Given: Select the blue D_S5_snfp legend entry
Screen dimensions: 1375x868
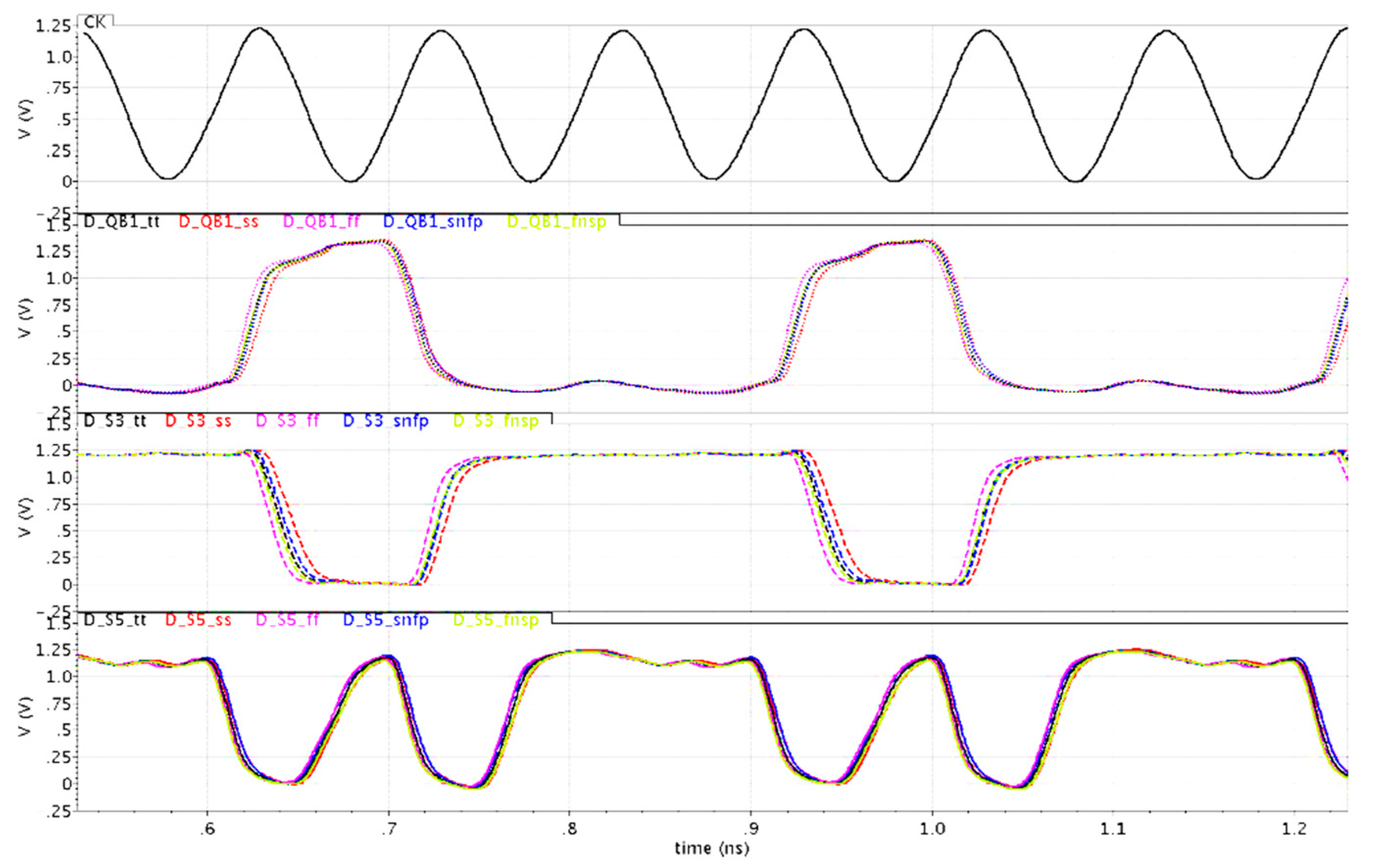Looking at the screenshot, I should (386, 620).
